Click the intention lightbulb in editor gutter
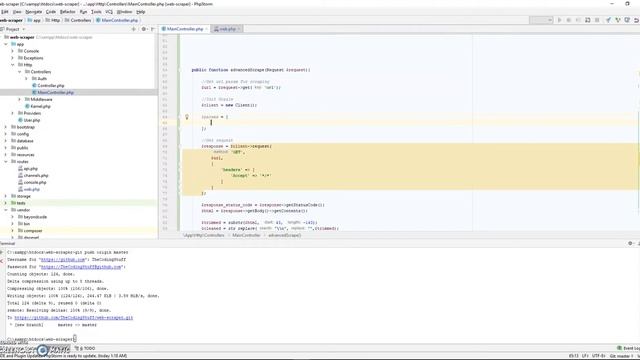 click(x=187, y=117)
